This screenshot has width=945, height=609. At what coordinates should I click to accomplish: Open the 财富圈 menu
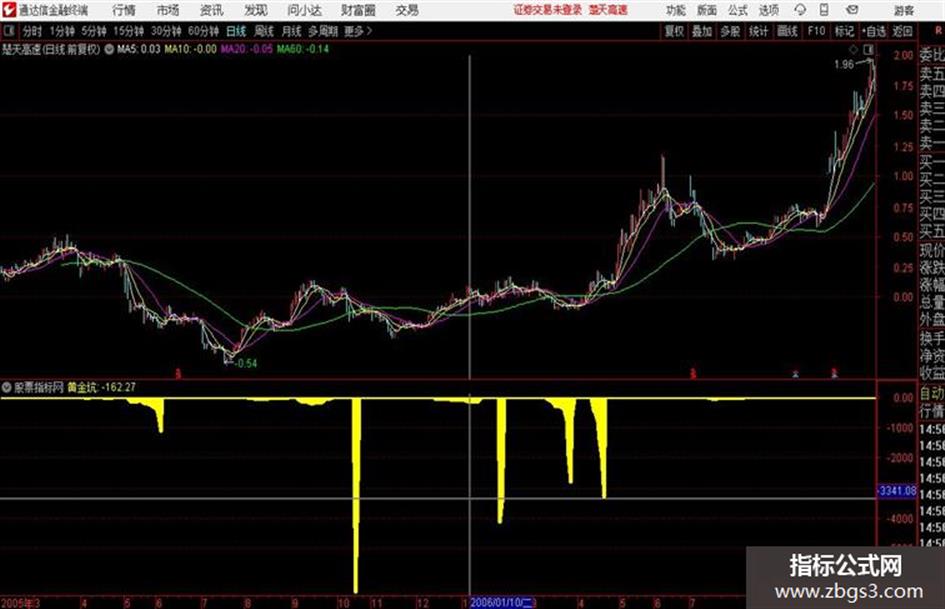coord(358,10)
